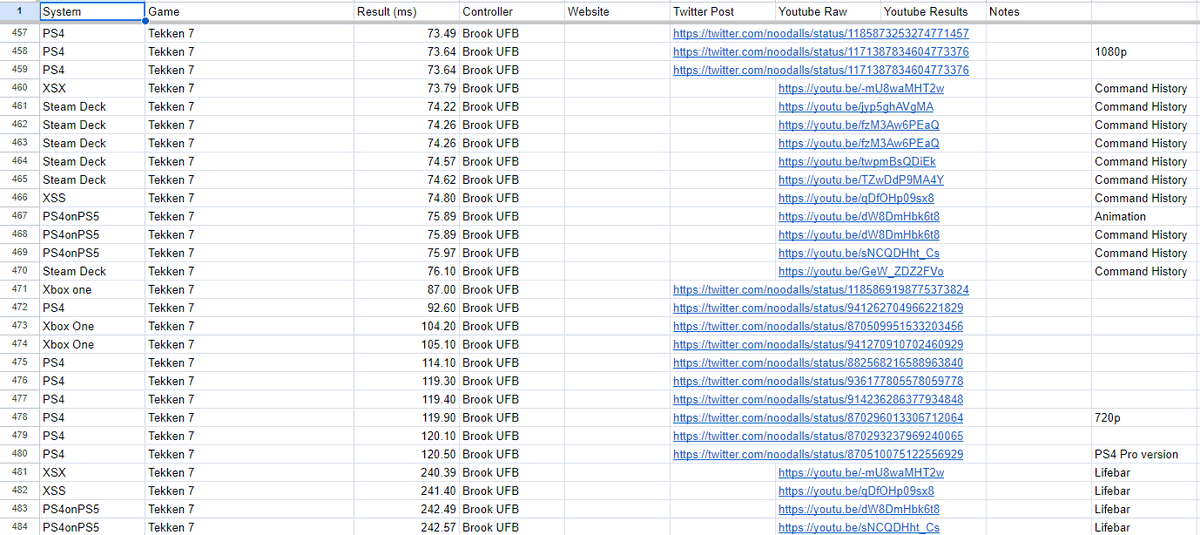Select the 720p notes cell

(1145, 418)
